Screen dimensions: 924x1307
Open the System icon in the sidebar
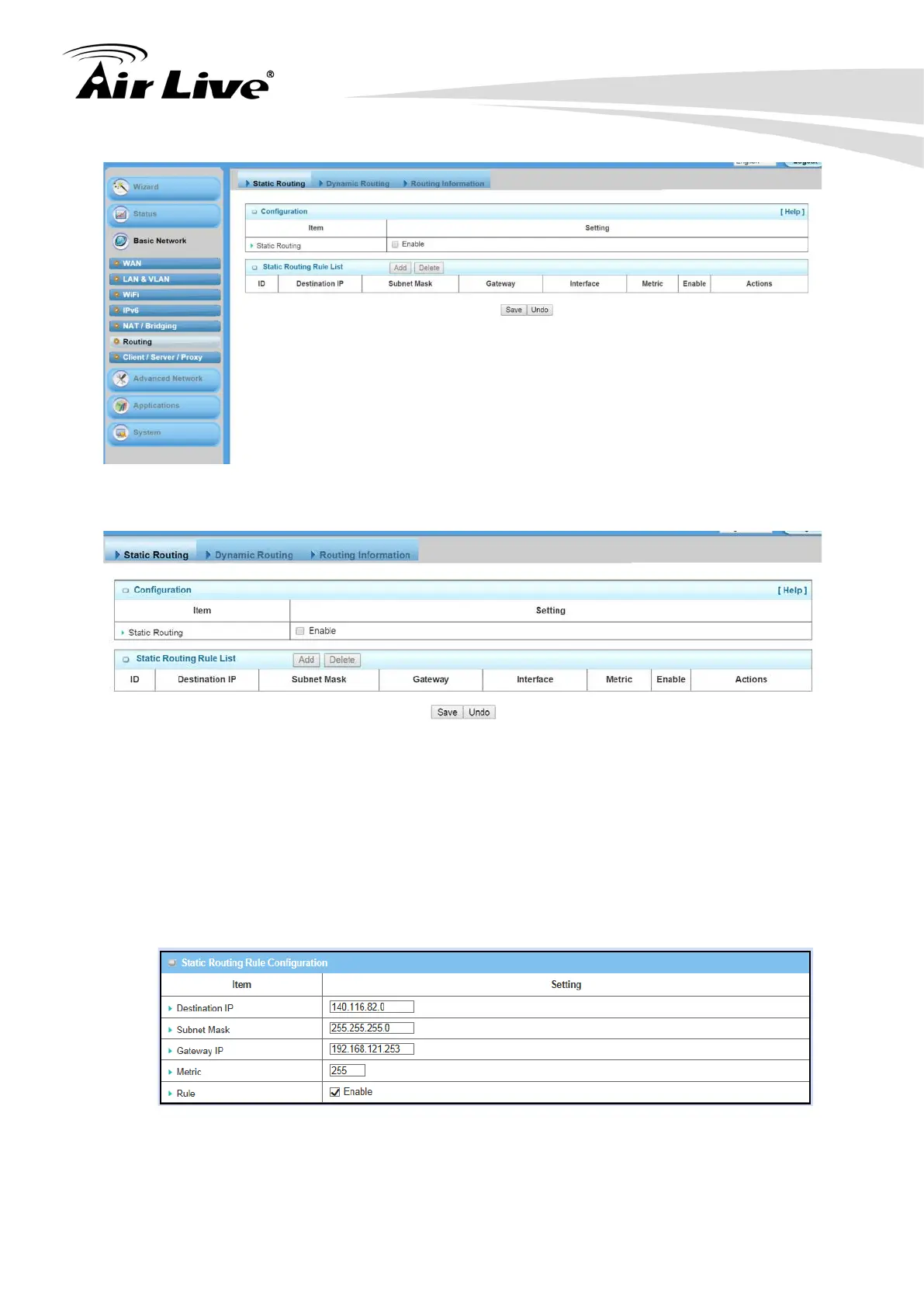click(121, 433)
